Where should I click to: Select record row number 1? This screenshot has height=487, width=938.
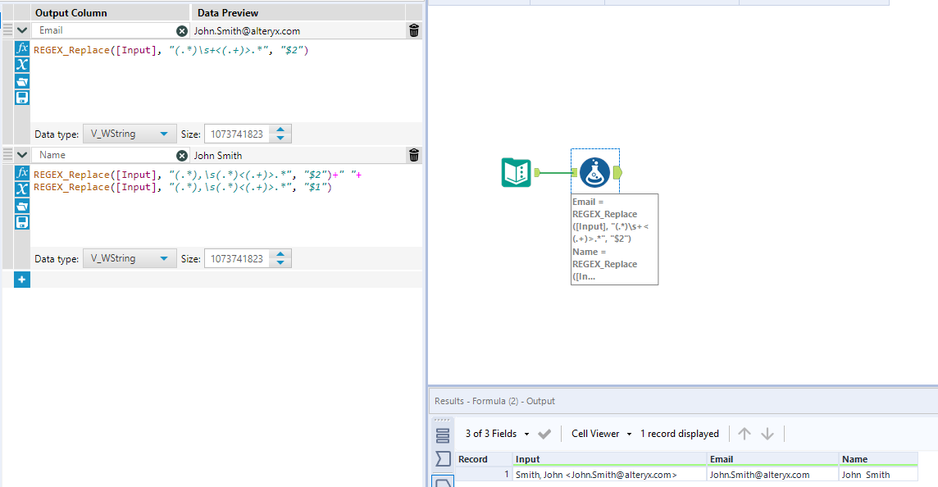(x=484, y=474)
